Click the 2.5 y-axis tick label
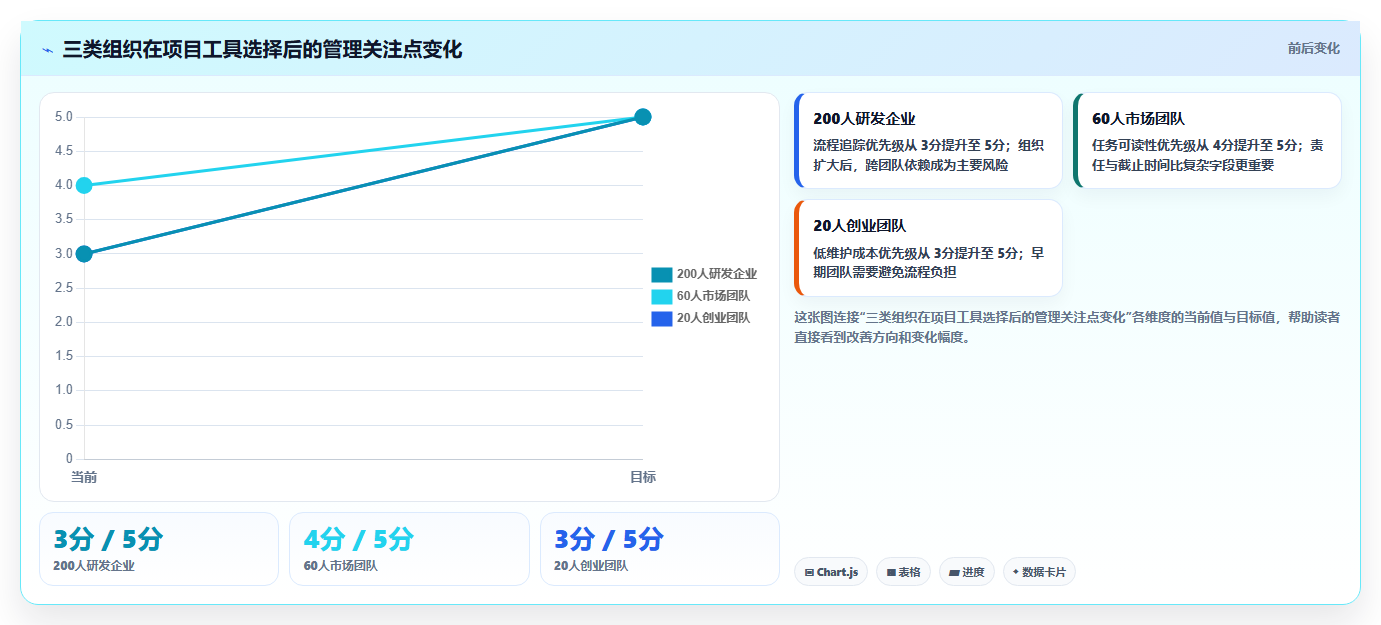This screenshot has width=1381, height=625. click(63, 288)
